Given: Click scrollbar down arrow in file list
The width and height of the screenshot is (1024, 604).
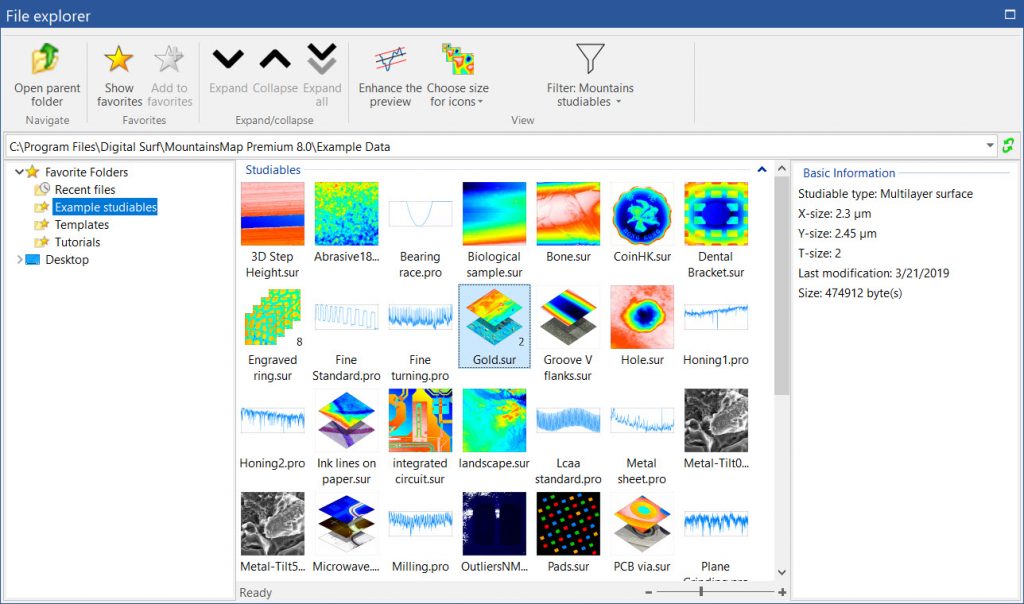Looking at the screenshot, I should point(782,573).
